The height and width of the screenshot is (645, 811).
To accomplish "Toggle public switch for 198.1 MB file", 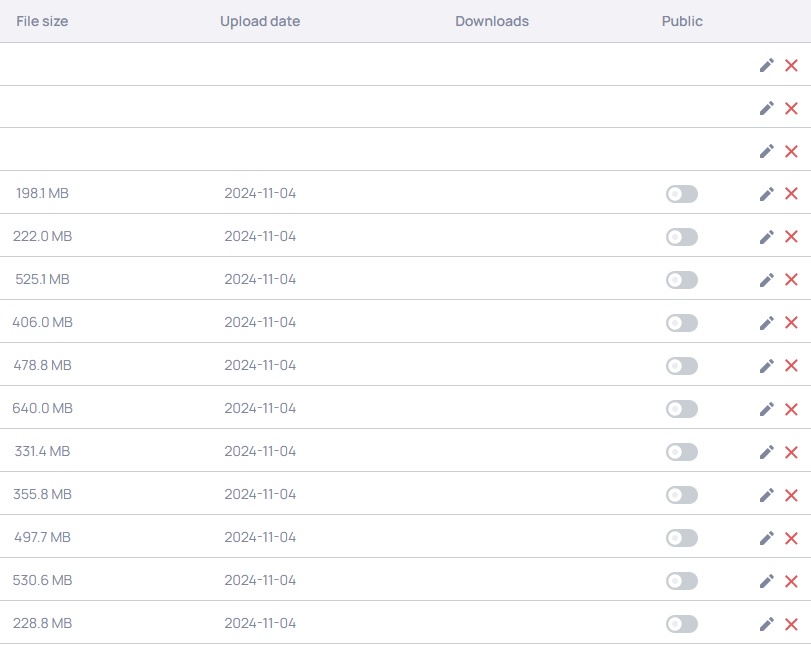I will tap(682, 194).
